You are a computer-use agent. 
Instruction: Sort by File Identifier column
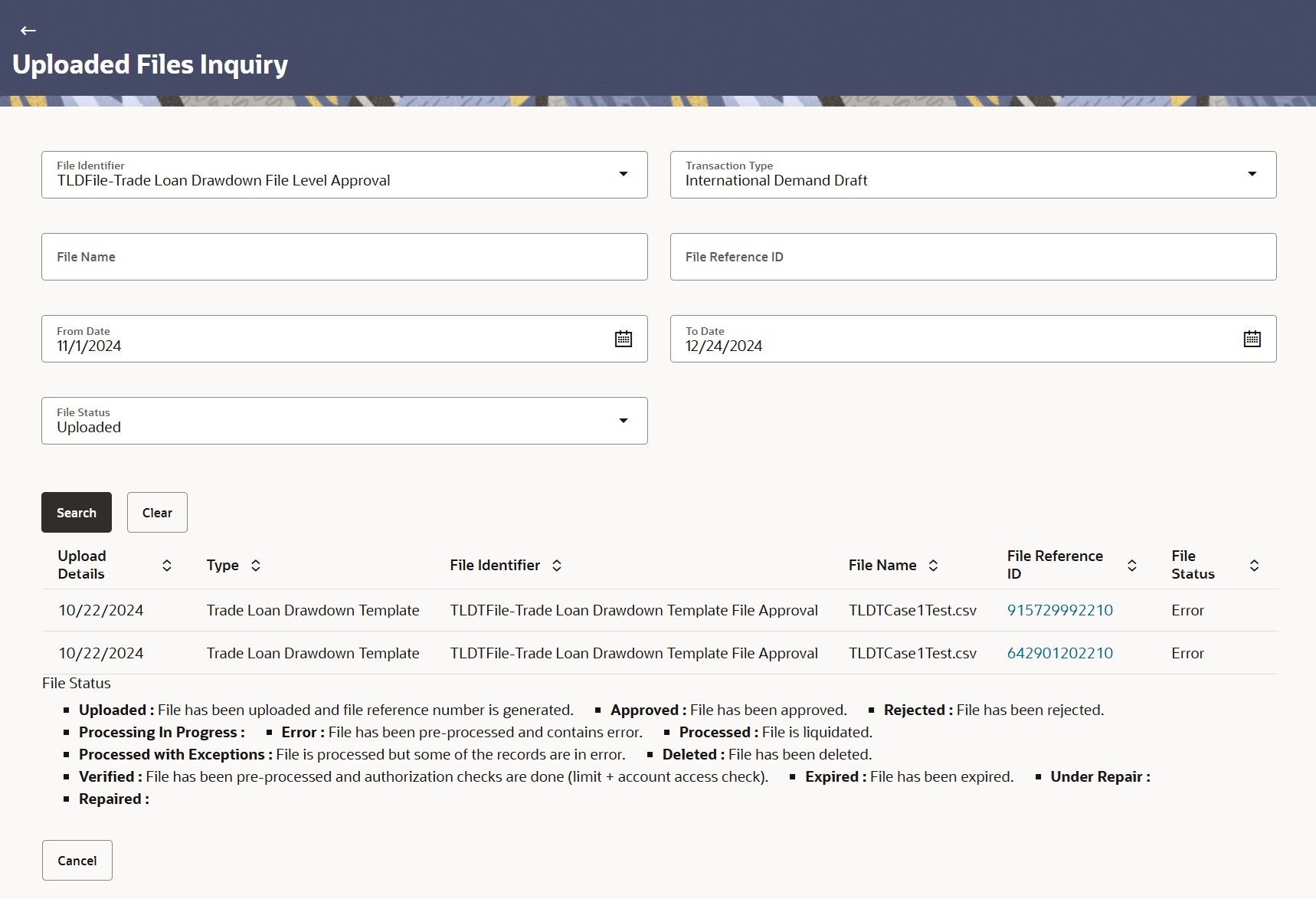point(557,566)
